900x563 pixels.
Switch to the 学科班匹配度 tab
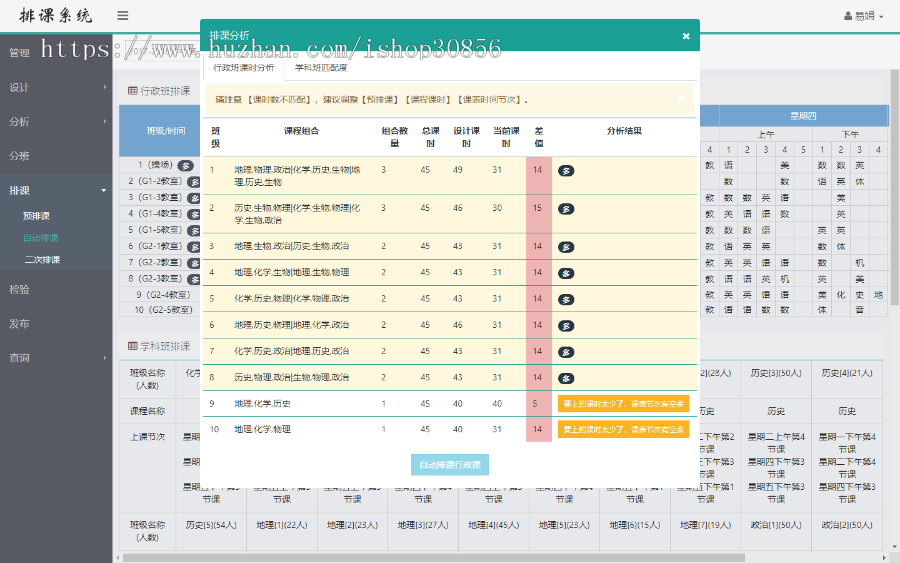[x=321, y=68]
